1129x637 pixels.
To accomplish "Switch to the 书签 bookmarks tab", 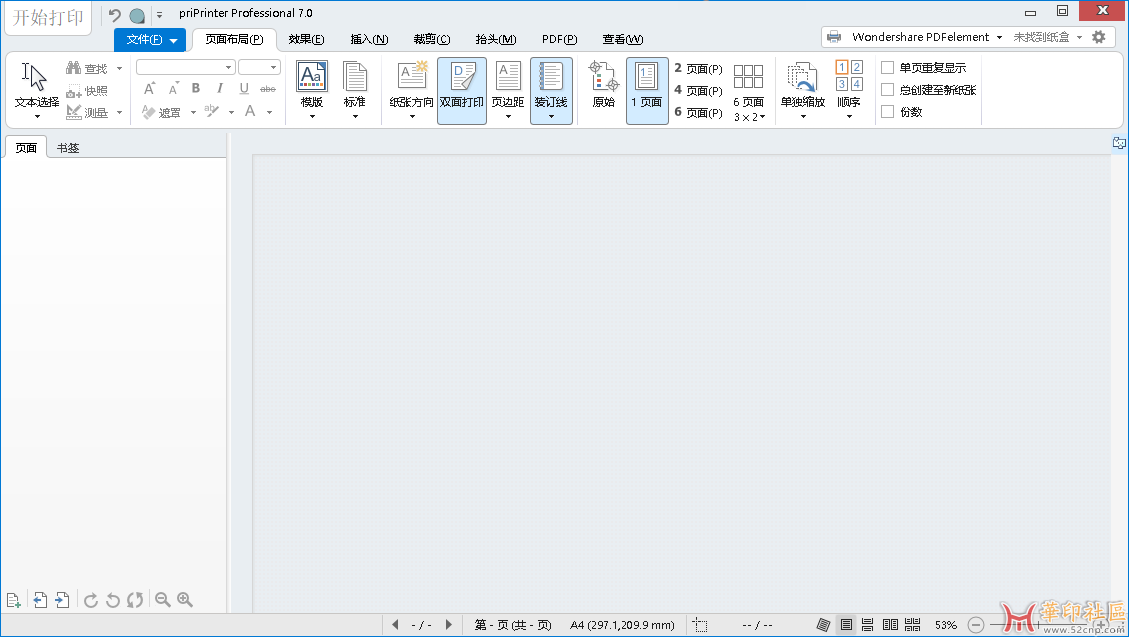I will [68, 148].
